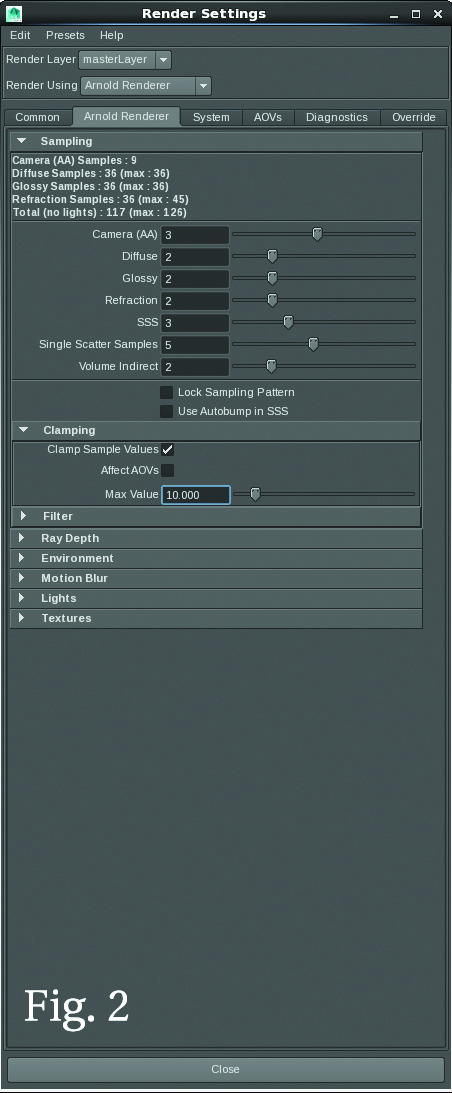Click the Camera (AA) value field
The height and width of the screenshot is (1093, 452).
click(x=195, y=235)
